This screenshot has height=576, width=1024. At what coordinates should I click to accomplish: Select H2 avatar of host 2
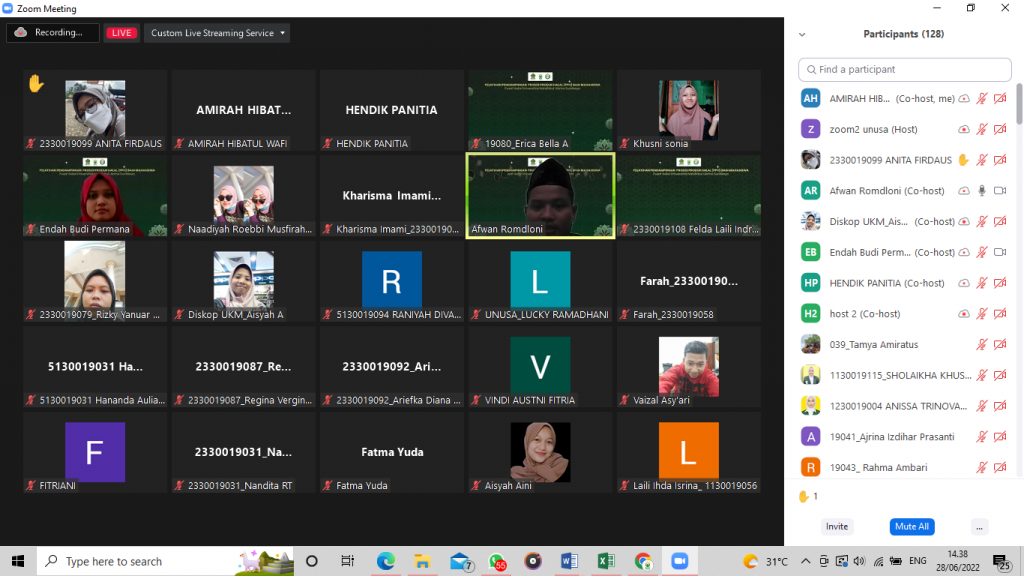click(810, 313)
